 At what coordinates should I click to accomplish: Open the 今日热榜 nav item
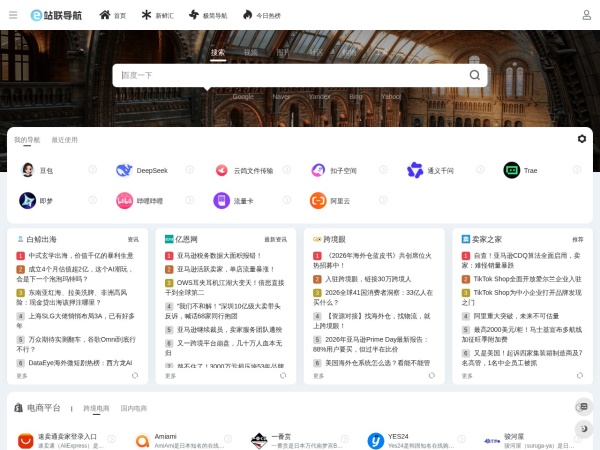[x=262, y=15]
